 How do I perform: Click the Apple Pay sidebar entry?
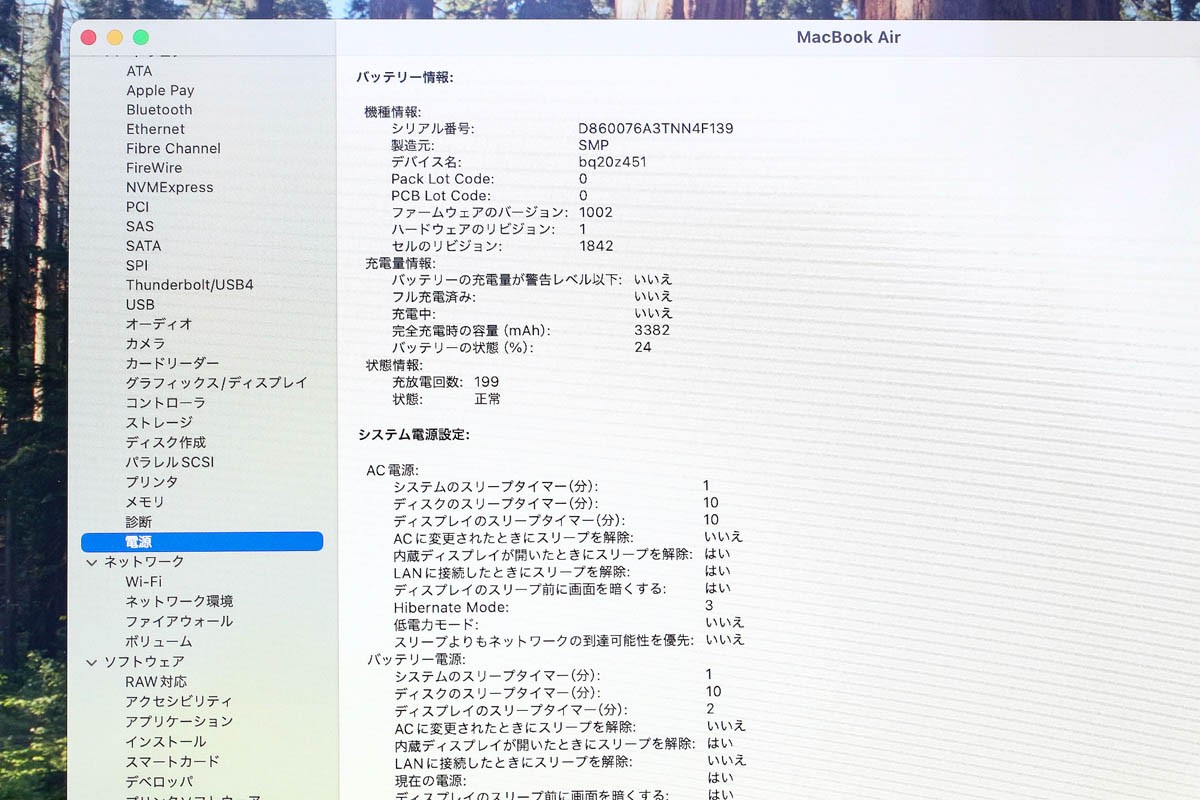click(x=160, y=90)
